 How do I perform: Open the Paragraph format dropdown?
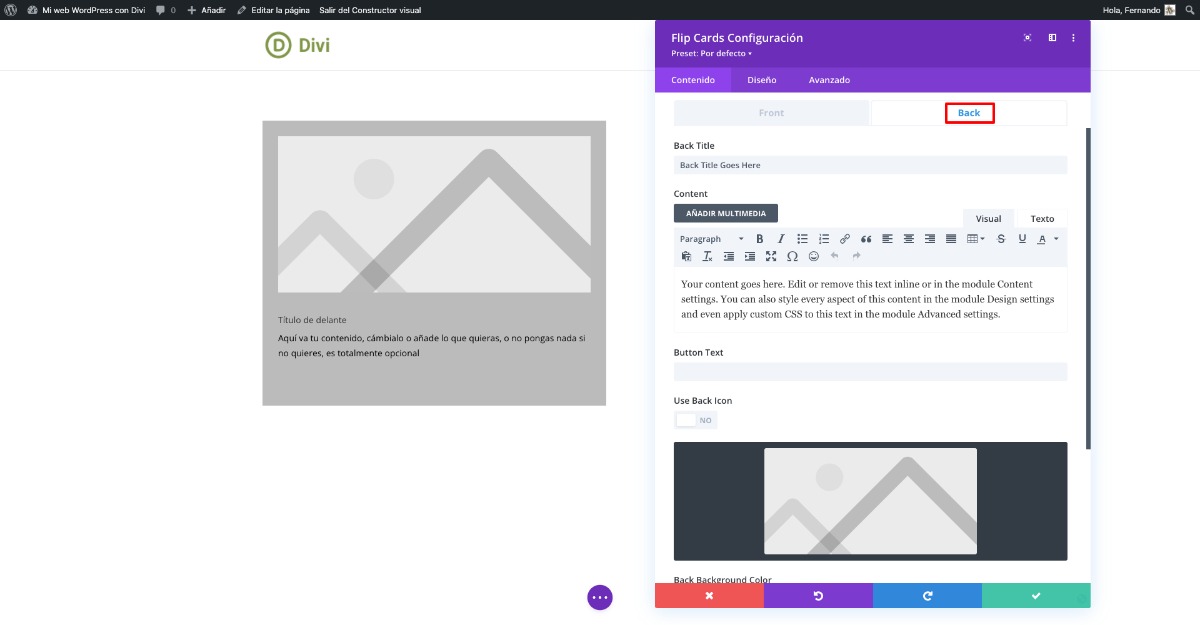click(711, 239)
